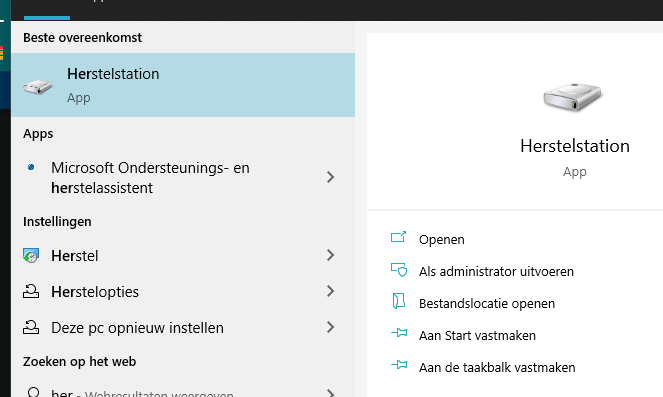Open the Herstelstation best match result
The image size is (663, 397).
pyautogui.click(x=183, y=85)
